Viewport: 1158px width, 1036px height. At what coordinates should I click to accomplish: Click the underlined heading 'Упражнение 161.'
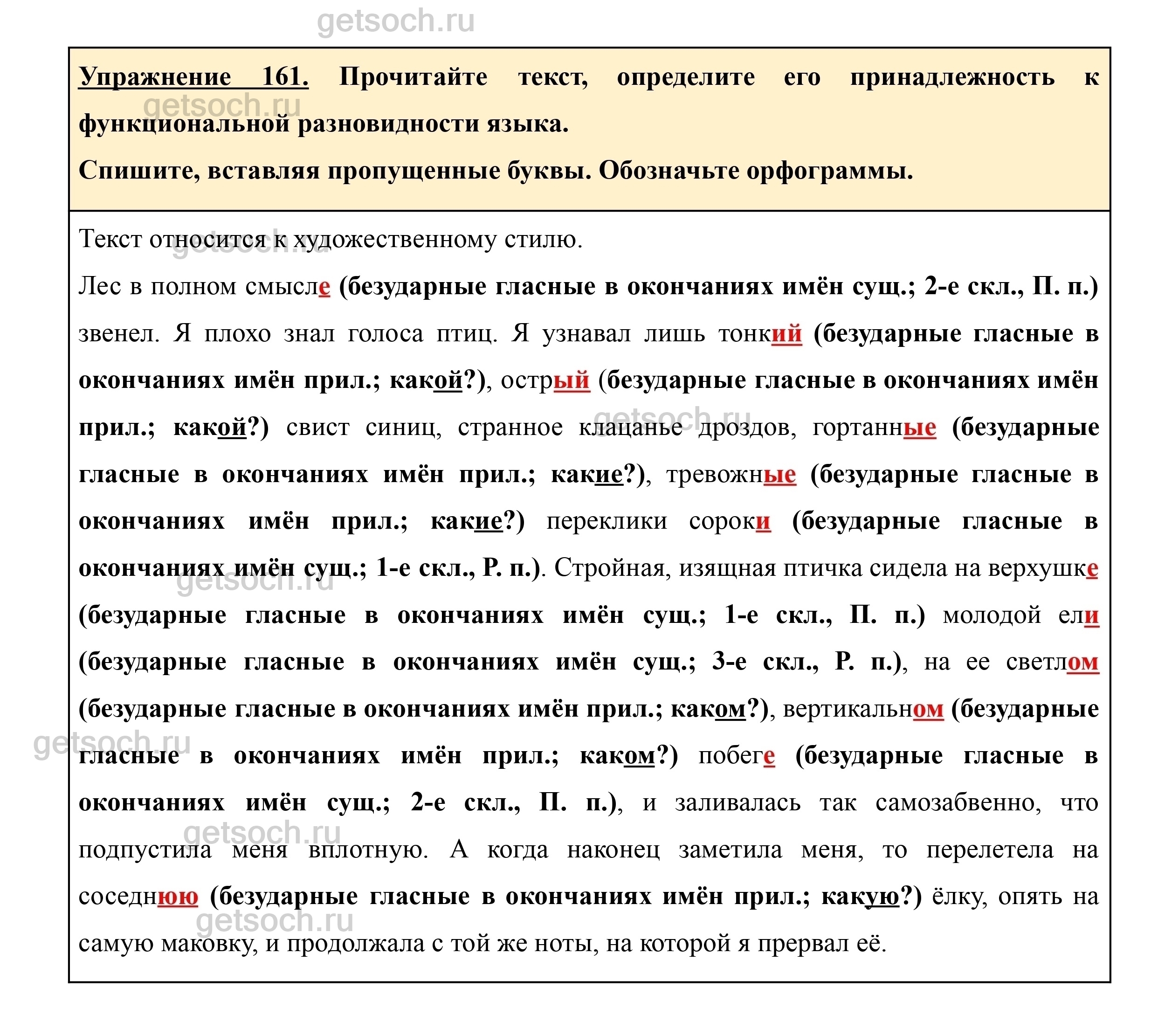coord(193,77)
